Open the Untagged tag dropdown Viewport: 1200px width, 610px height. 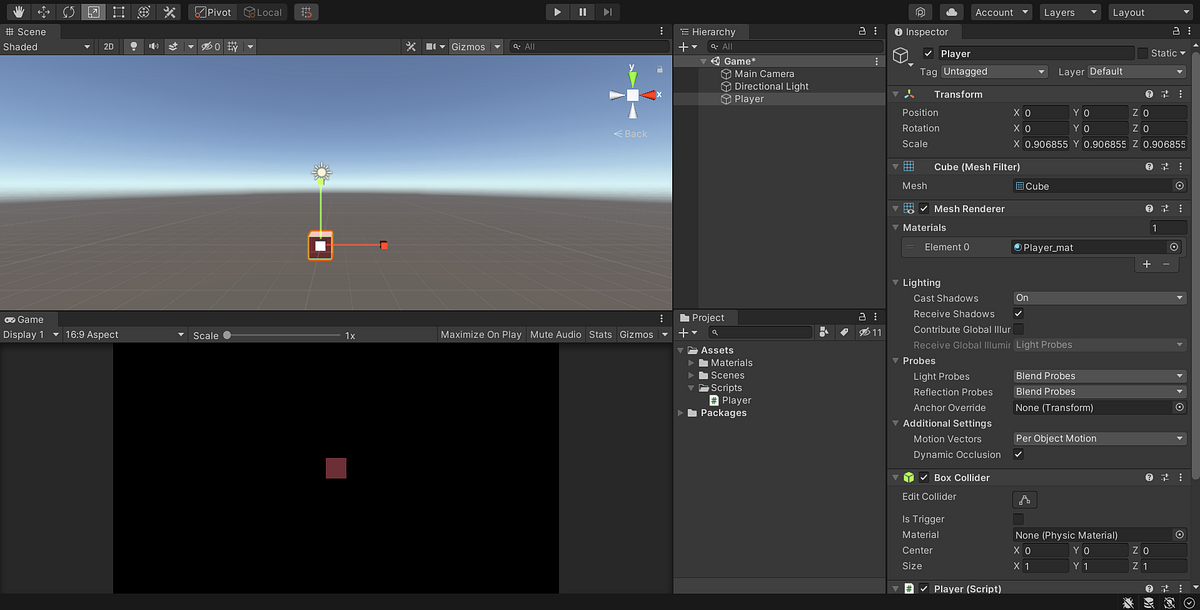click(993, 71)
